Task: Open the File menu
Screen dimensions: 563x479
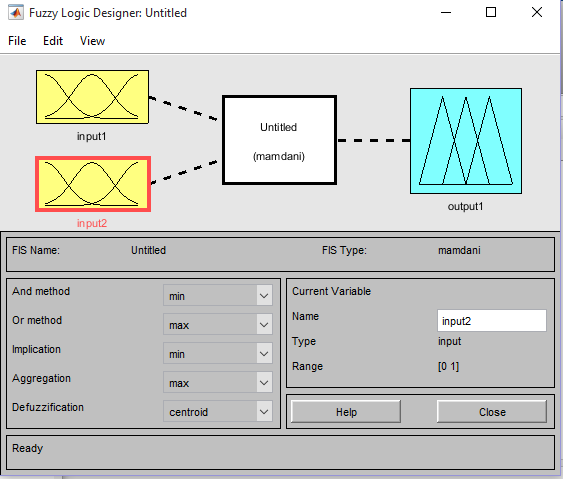Action: point(17,41)
